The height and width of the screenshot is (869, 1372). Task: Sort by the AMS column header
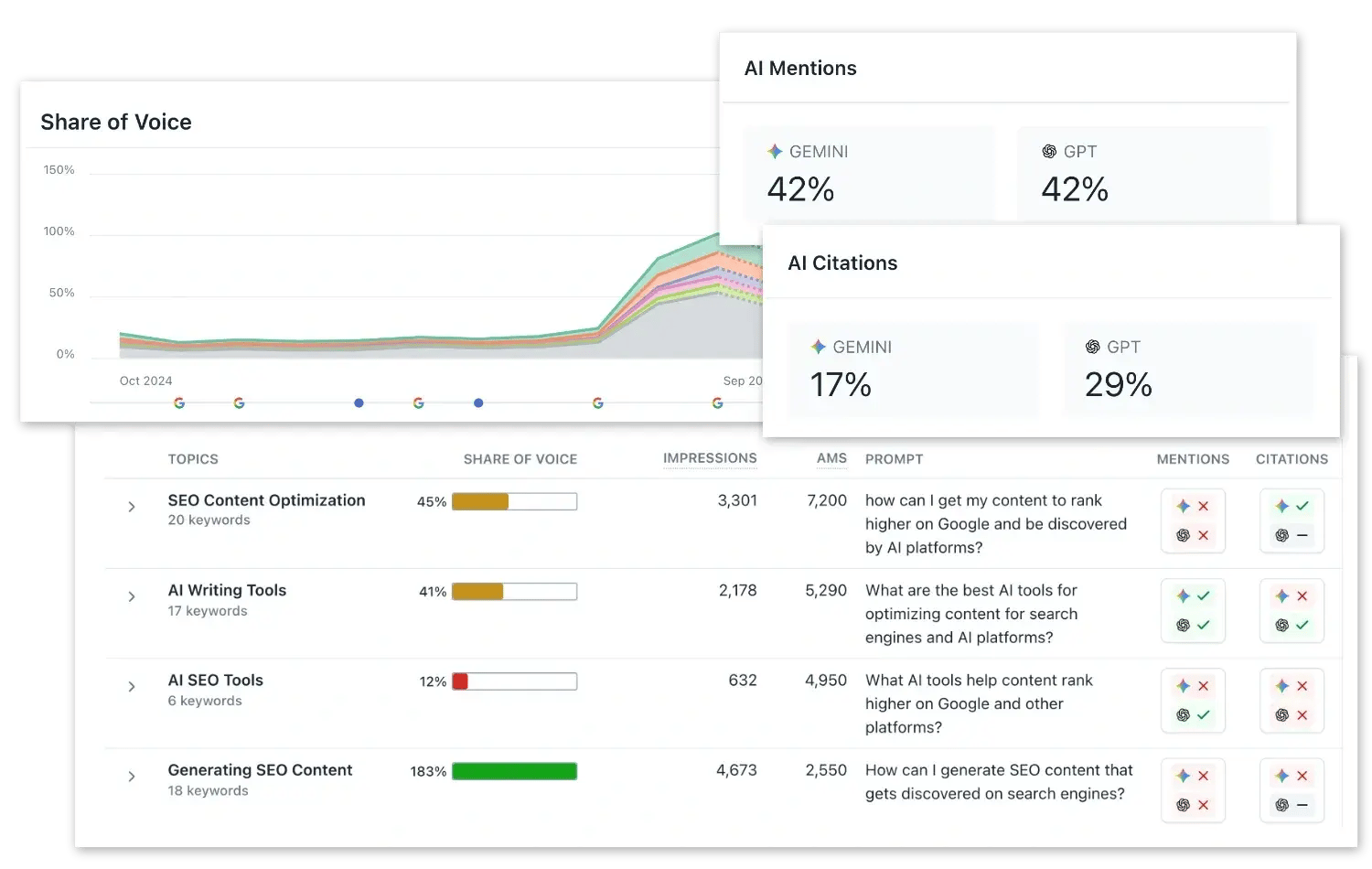[x=831, y=458]
